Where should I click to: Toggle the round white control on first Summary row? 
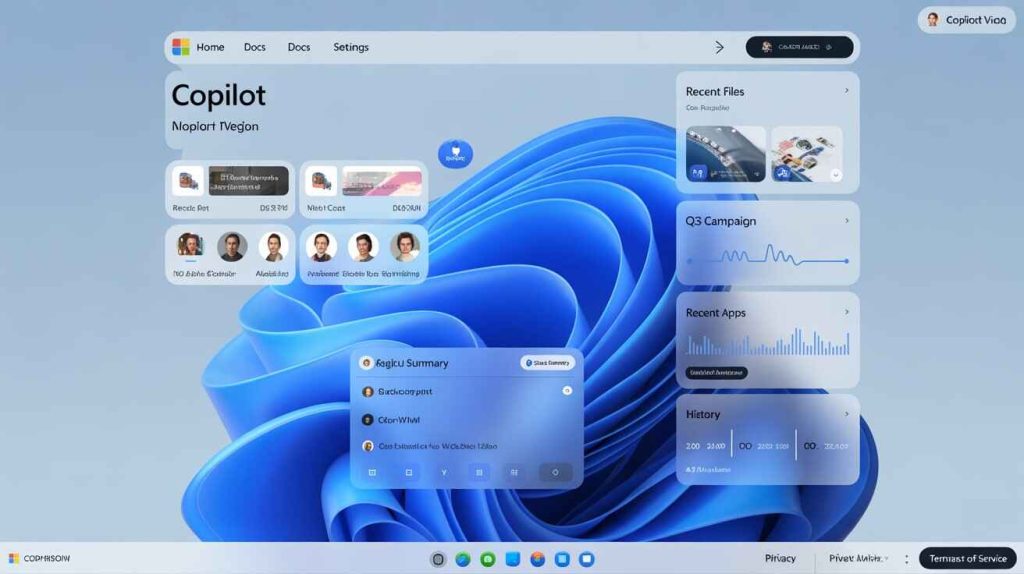(567, 391)
